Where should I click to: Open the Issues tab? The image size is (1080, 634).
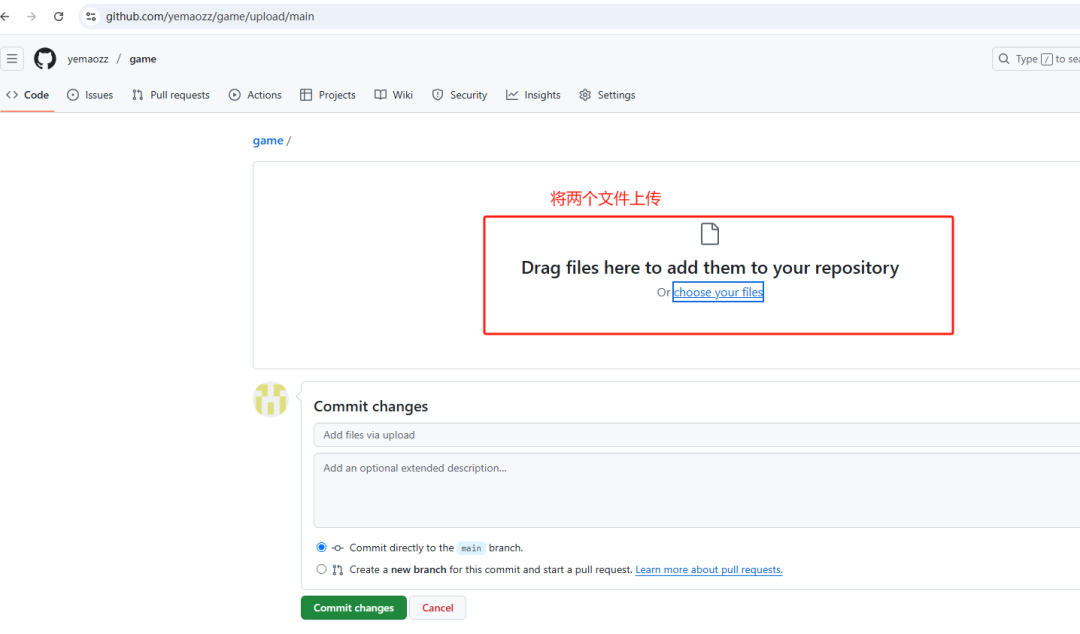pos(90,95)
